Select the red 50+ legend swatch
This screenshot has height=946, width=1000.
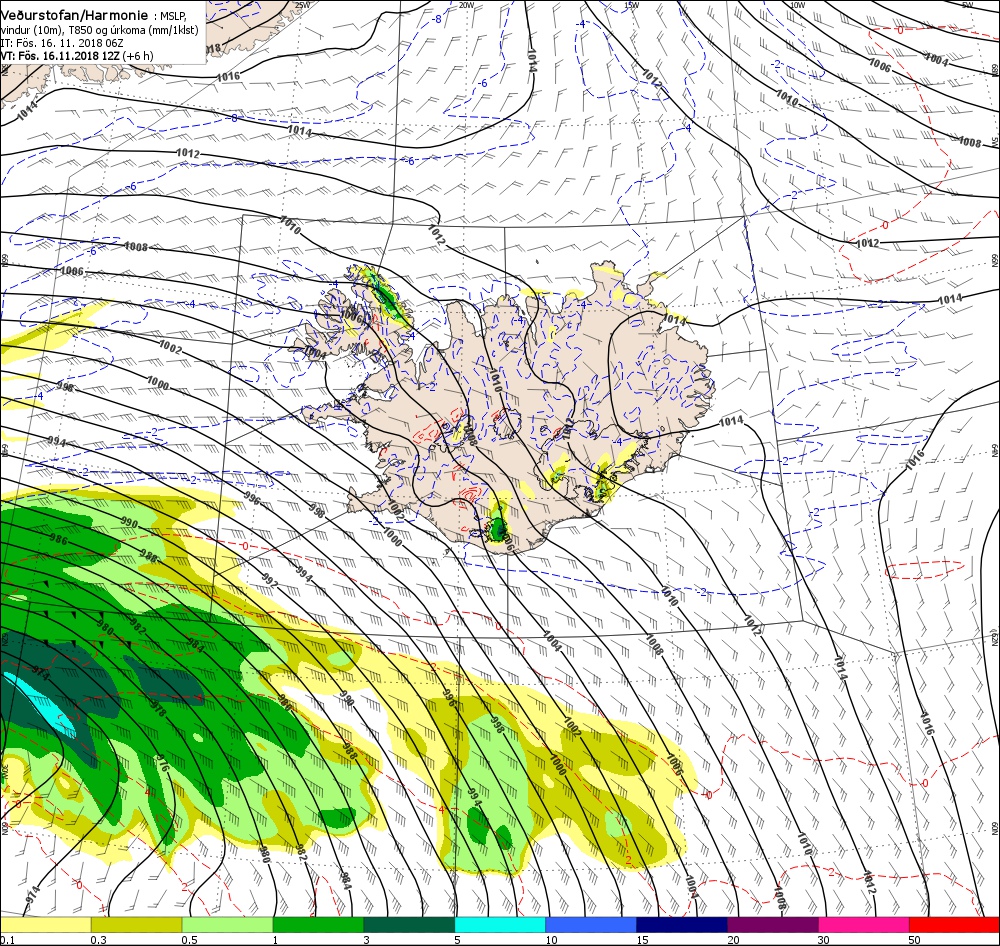click(954, 924)
